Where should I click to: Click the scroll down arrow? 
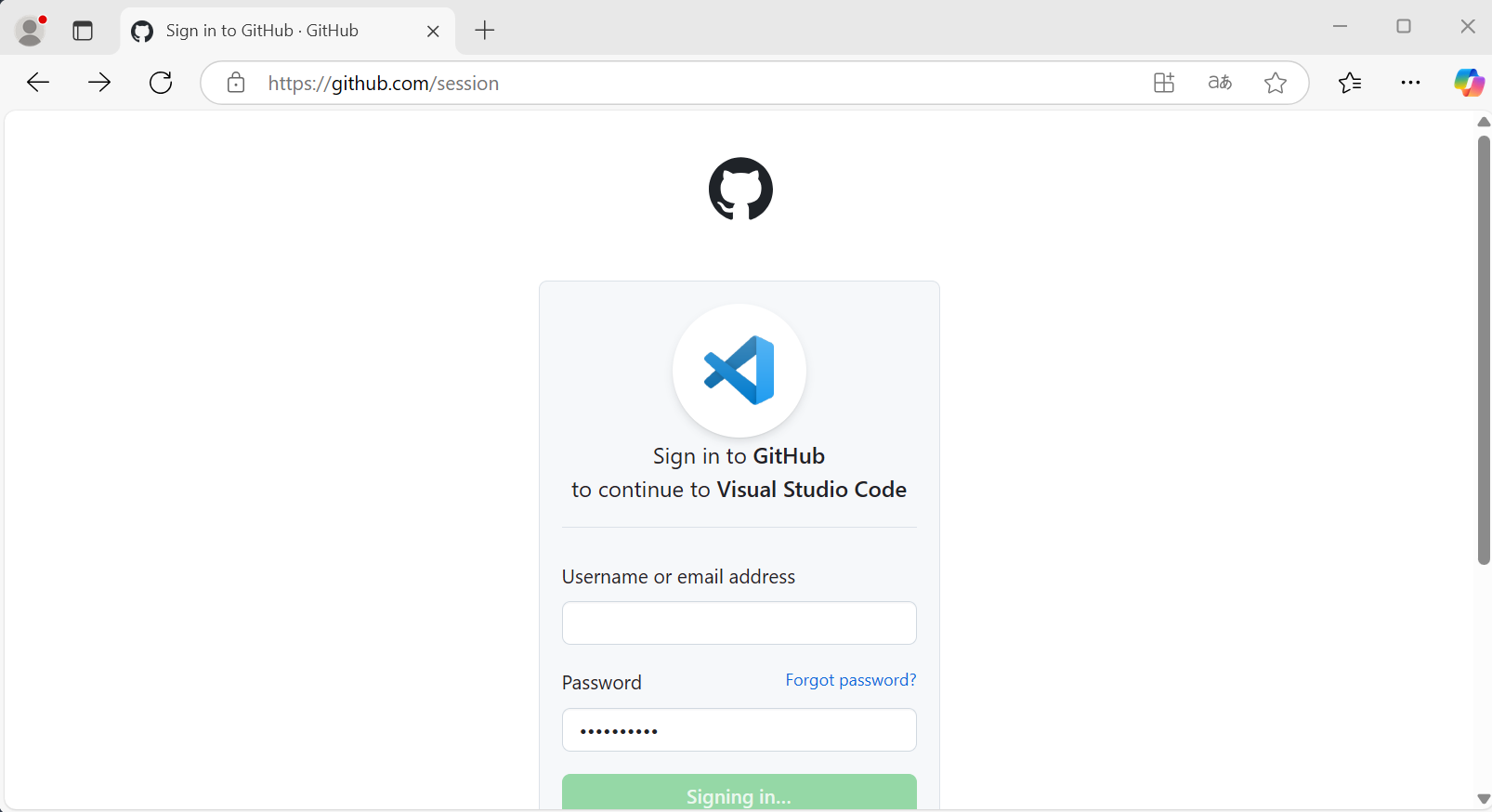1484,799
